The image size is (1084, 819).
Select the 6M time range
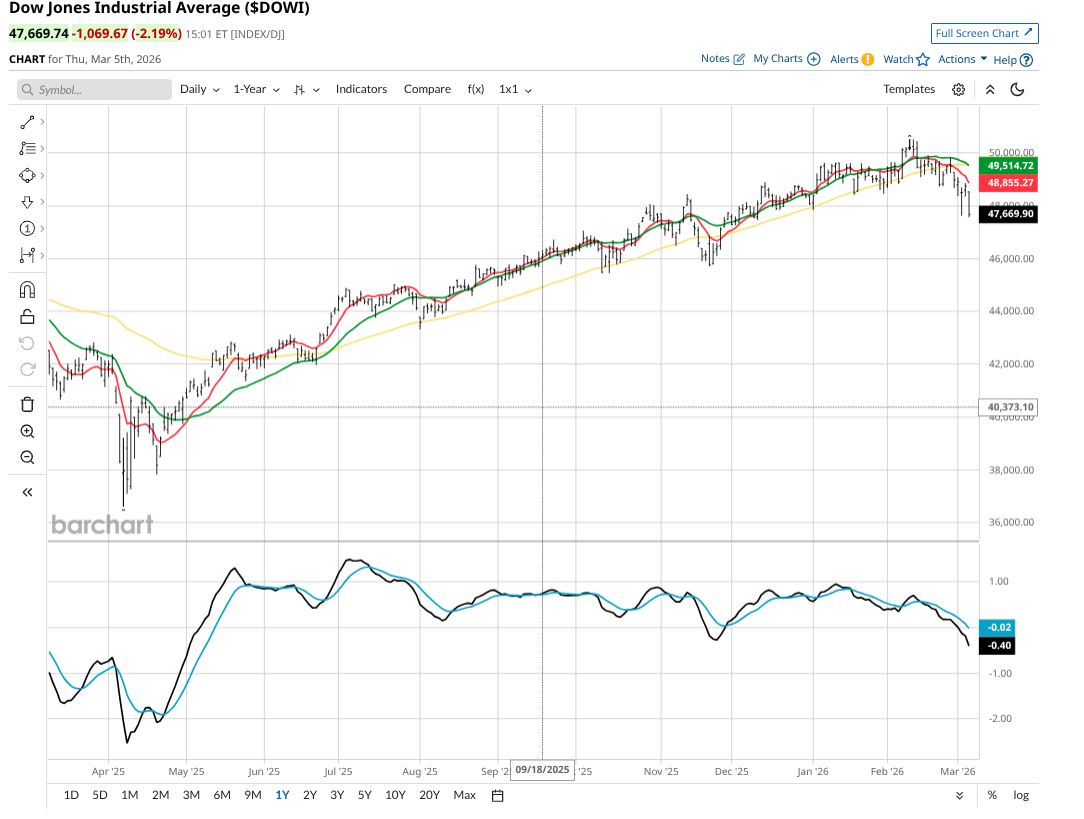coord(222,796)
